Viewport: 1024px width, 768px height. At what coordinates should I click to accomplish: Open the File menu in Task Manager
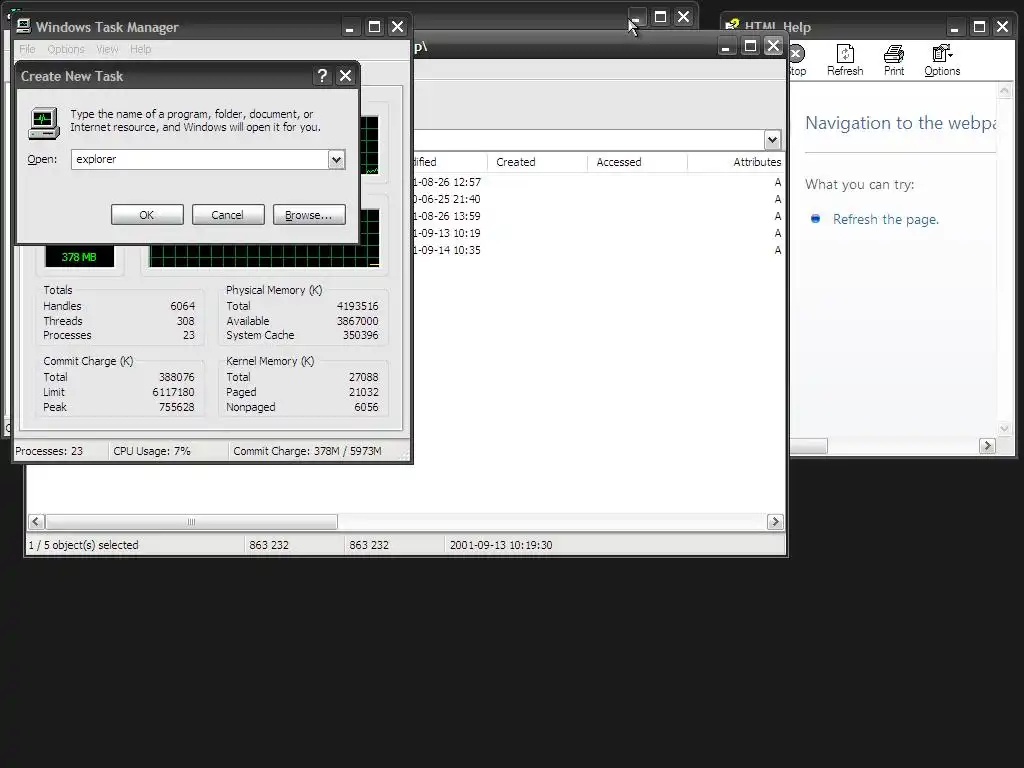click(x=27, y=49)
